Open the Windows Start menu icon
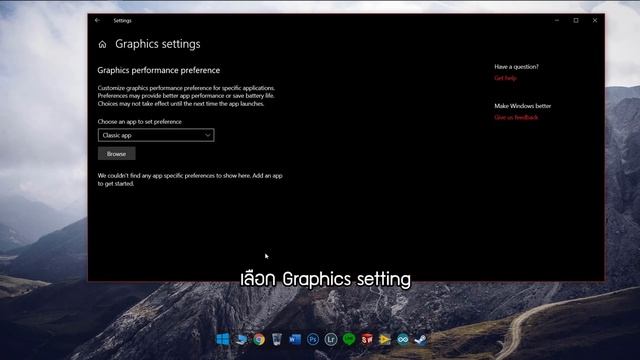 click(223, 339)
